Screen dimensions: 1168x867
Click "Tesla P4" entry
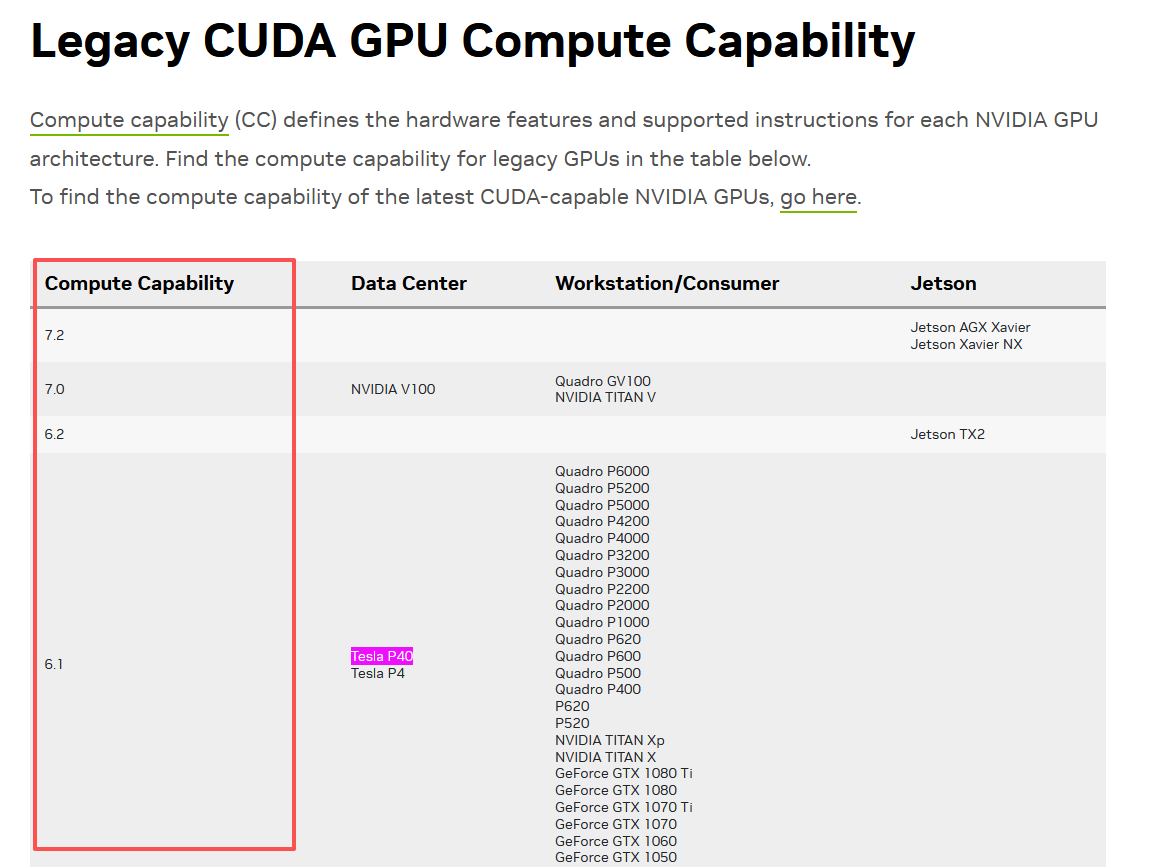coord(378,673)
